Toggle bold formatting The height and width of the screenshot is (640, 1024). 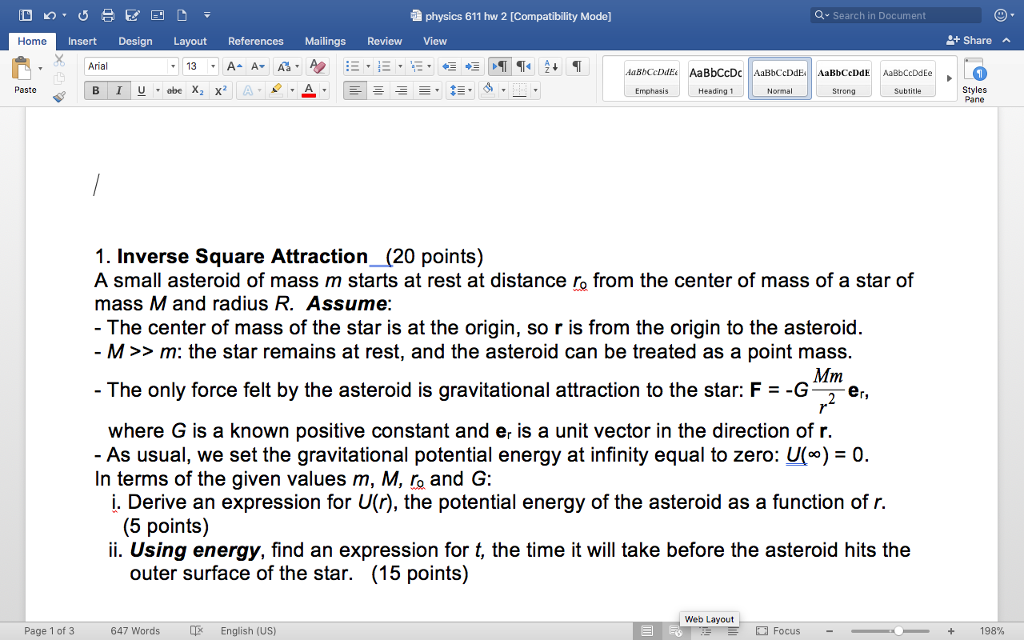click(95, 90)
